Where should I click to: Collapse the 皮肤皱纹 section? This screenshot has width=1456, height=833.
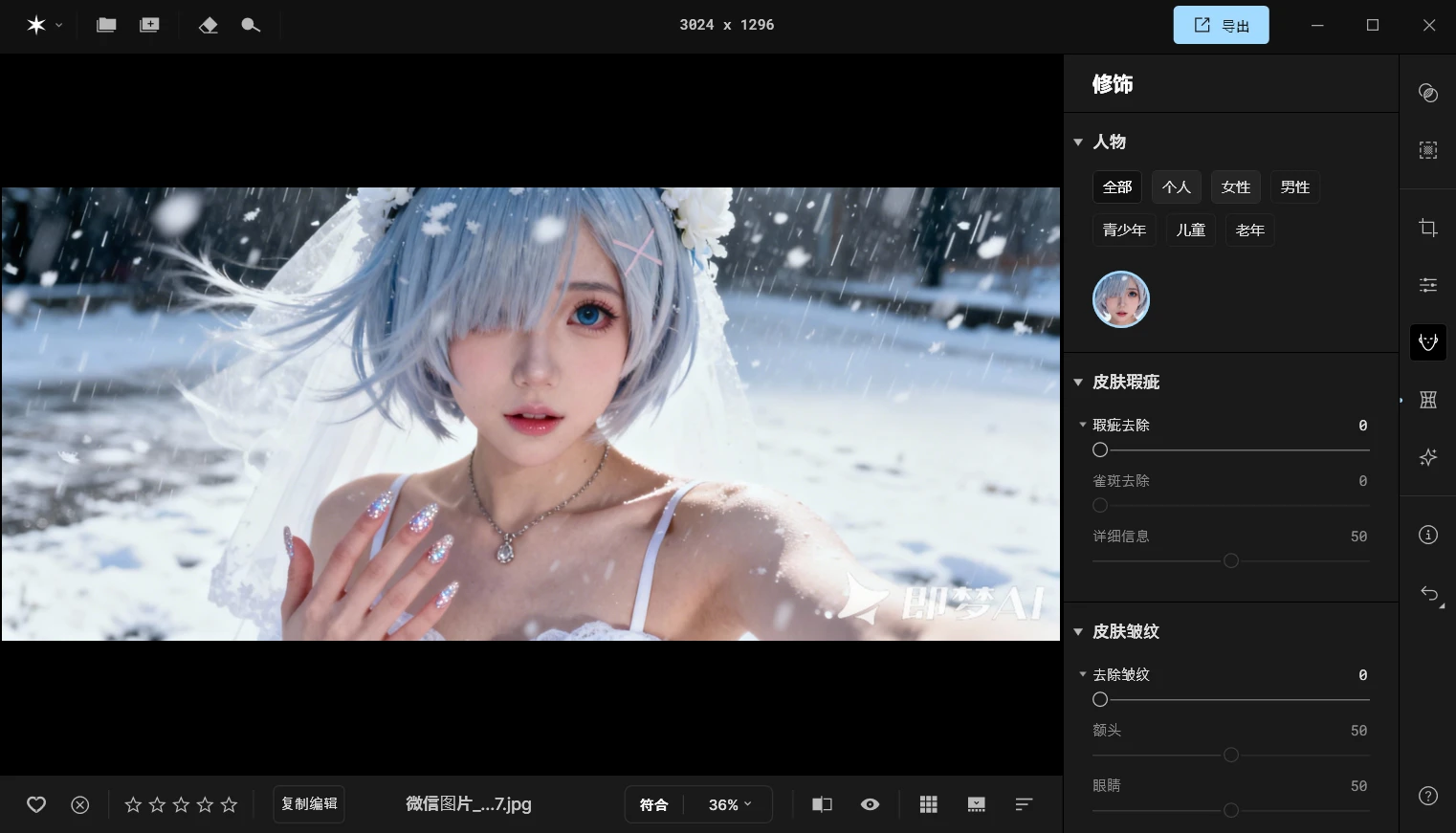[x=1078, y=632]
